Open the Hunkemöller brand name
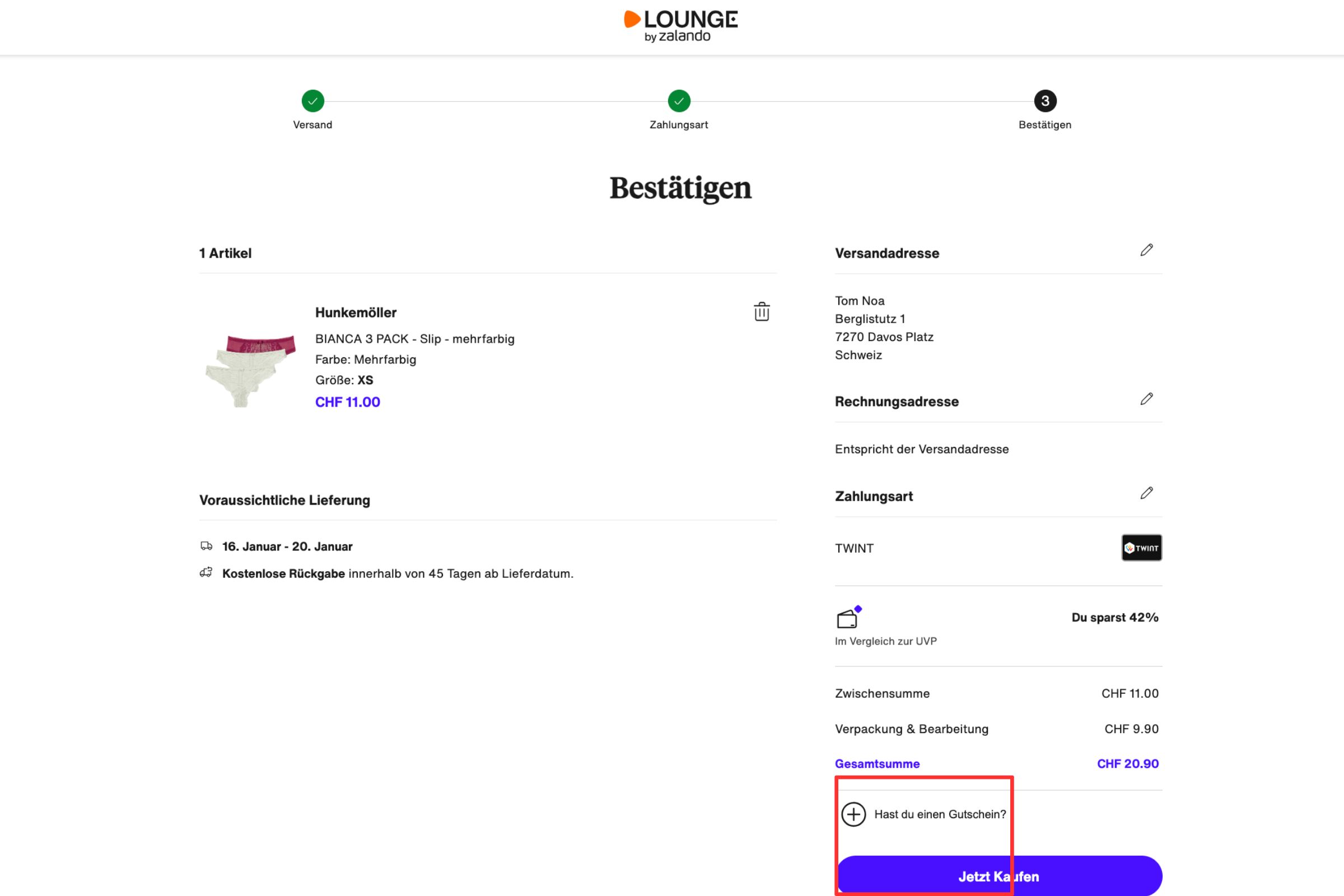Image resolution: width=1344 pixels, height=896 pixels. 356,312
